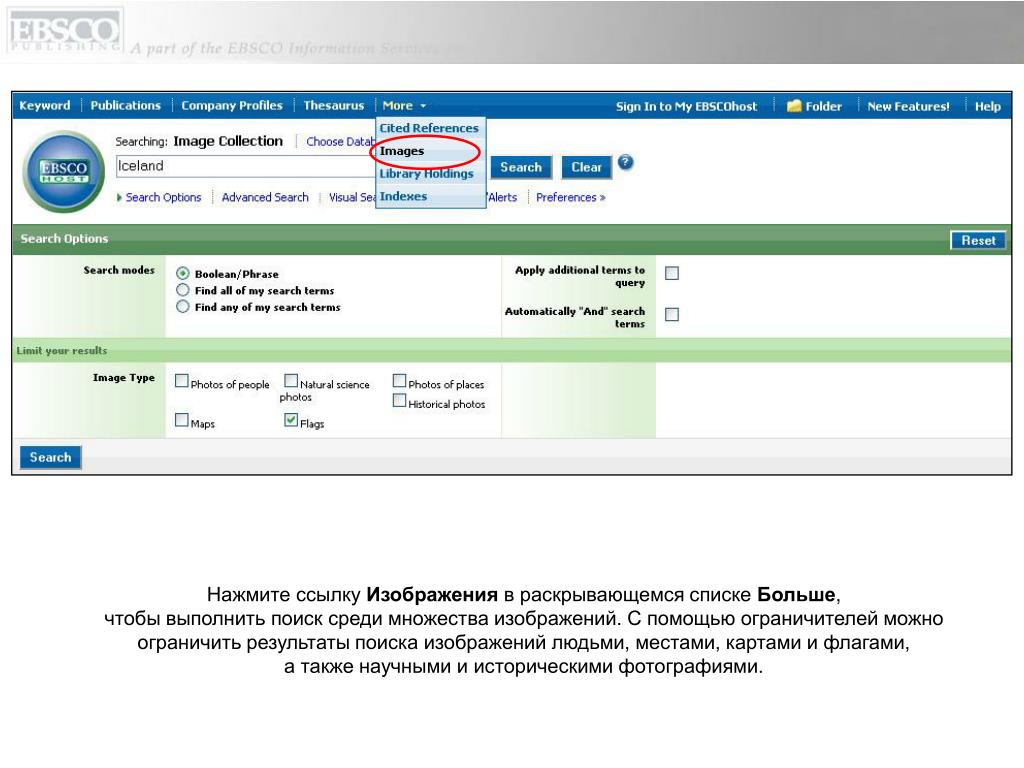Image resolution: width=1024 pixels, height=768 pixels.
Task: Open the Thesaurus tab
Action: 334,105
